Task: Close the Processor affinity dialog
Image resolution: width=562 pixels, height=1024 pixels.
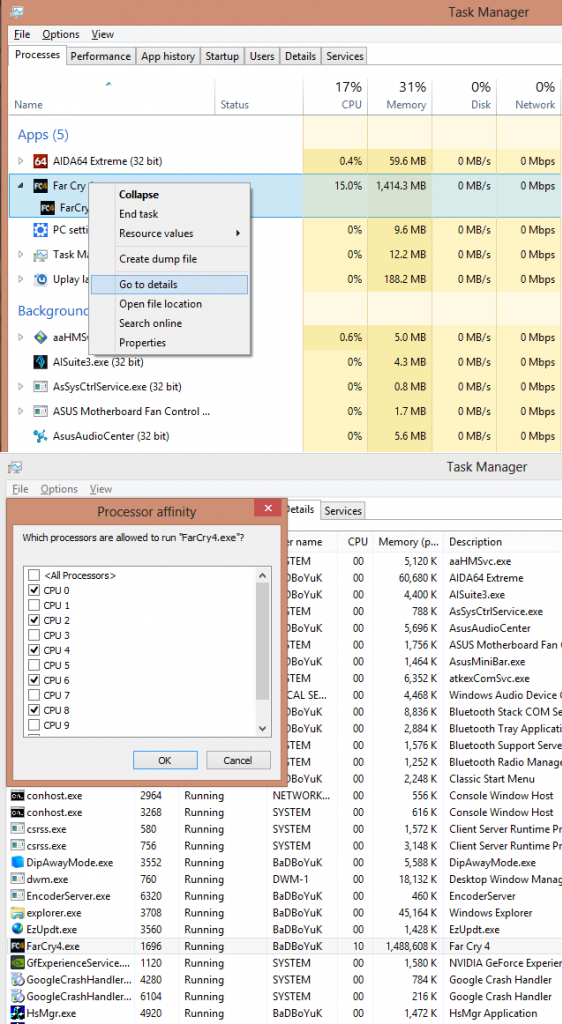Action: (x=268, y=508)
